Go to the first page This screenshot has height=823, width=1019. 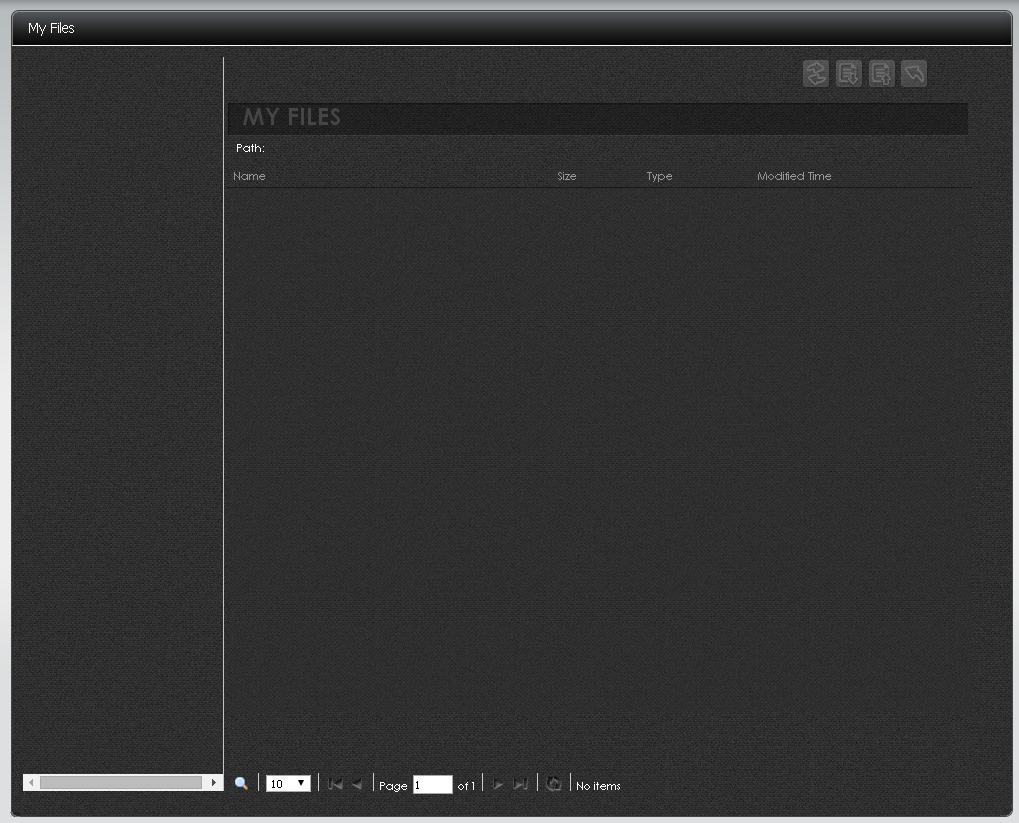tap(335, 784)
